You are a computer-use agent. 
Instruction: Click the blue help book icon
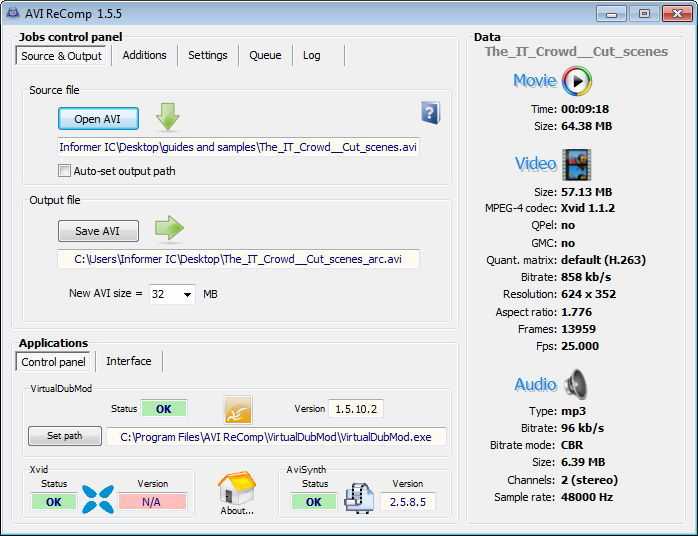pyautogui.click(x=430, y=112)
